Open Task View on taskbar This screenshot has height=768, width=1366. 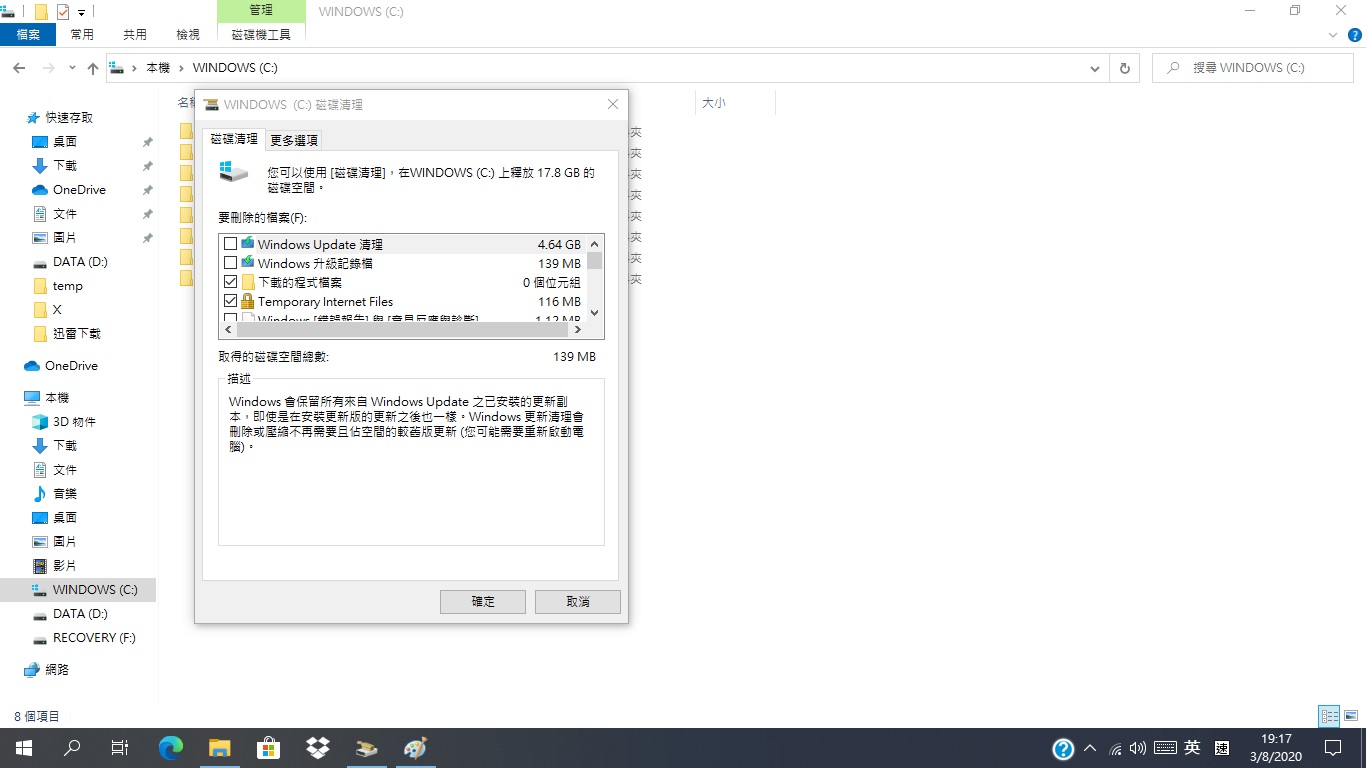[x=120, y=748]
